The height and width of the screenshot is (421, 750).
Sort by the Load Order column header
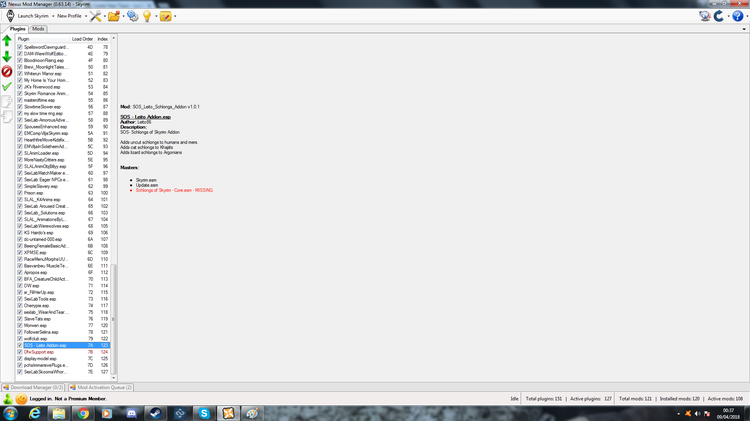82,39
